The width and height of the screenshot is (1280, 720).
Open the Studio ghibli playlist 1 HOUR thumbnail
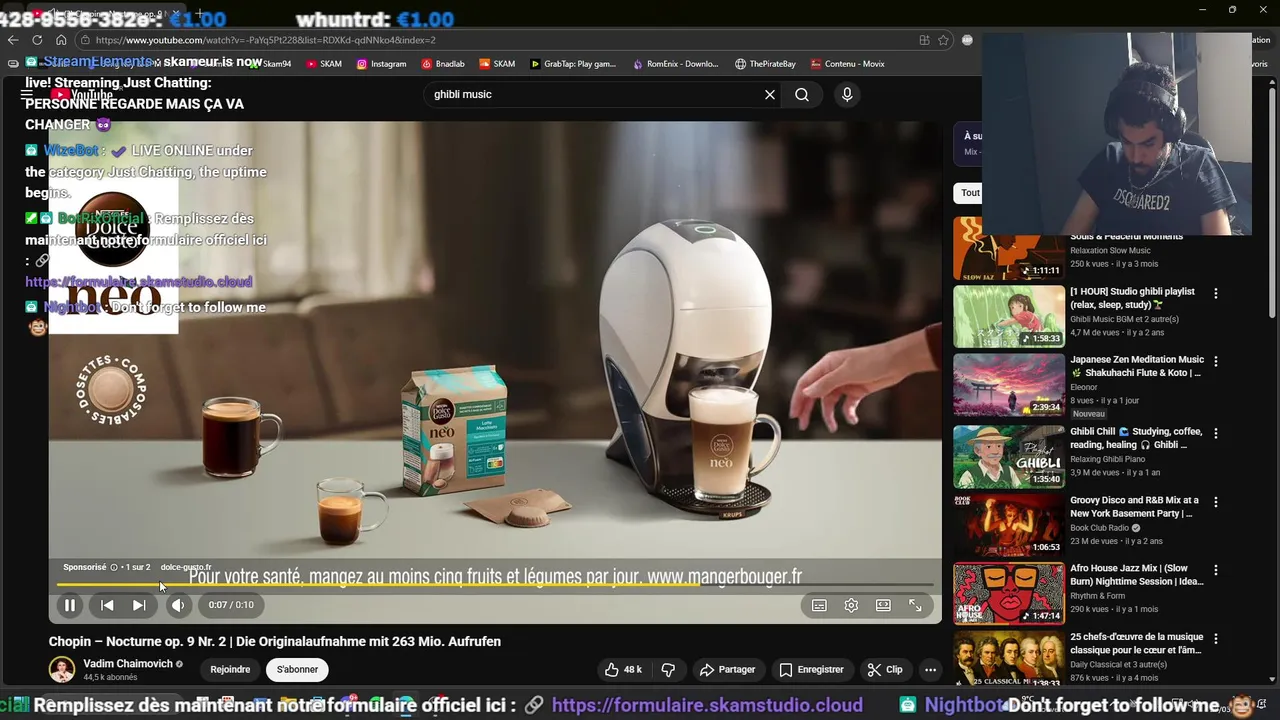(1009, 317)
